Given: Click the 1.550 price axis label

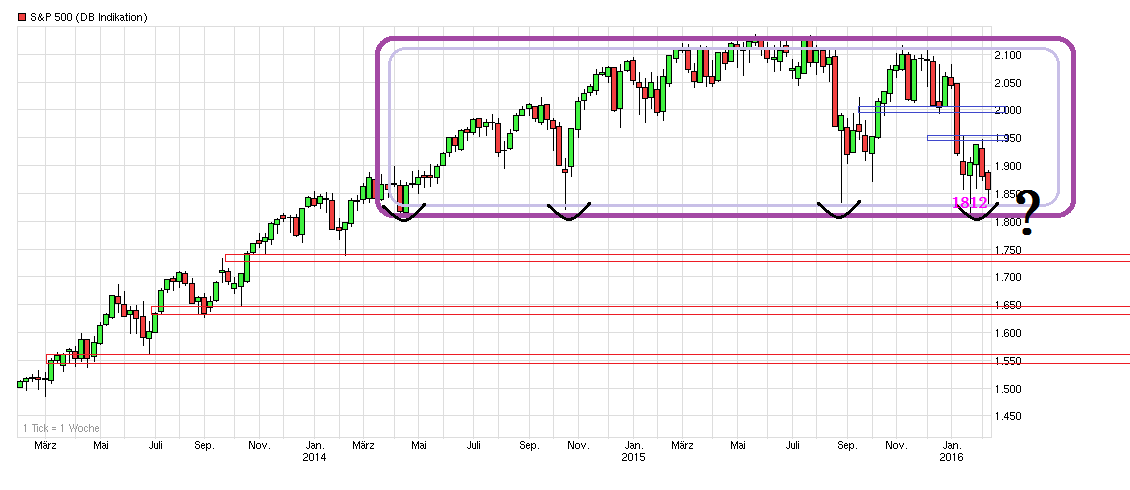Looking at the screenshot, I should 1010,362.
